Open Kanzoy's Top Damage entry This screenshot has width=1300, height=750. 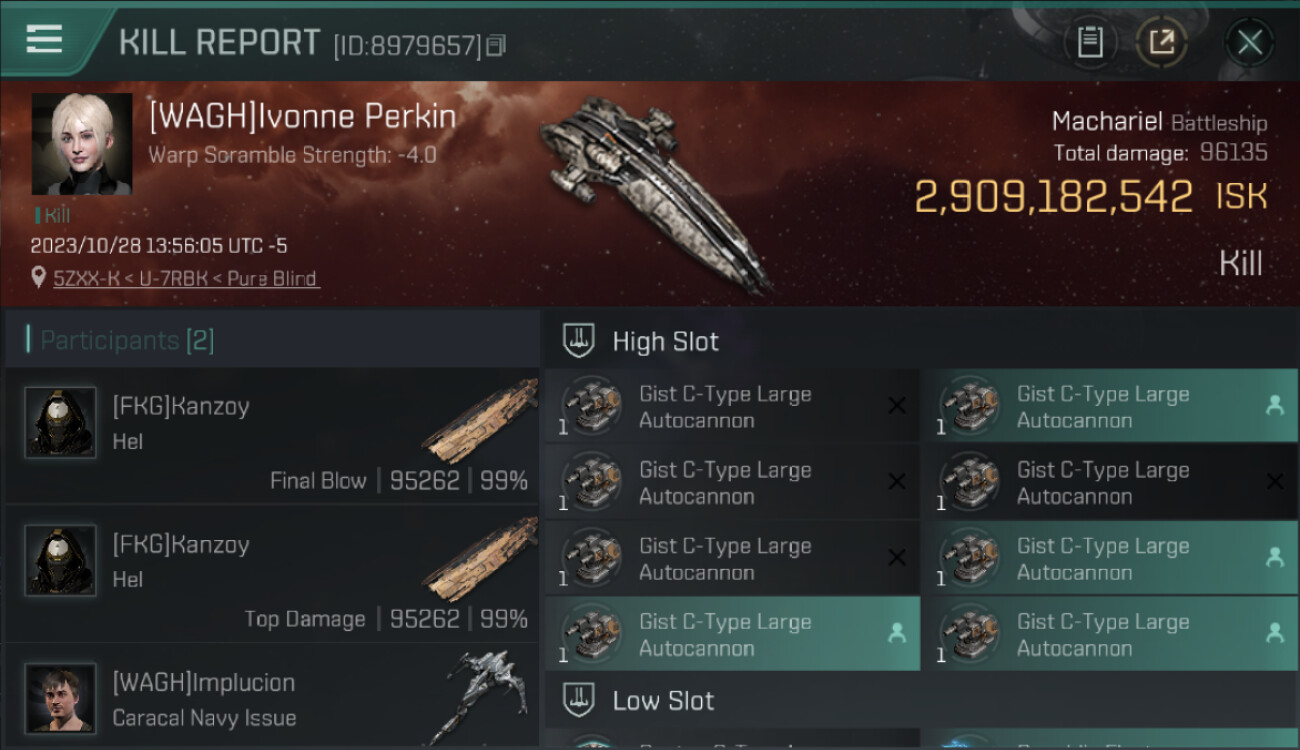(272, 575)
